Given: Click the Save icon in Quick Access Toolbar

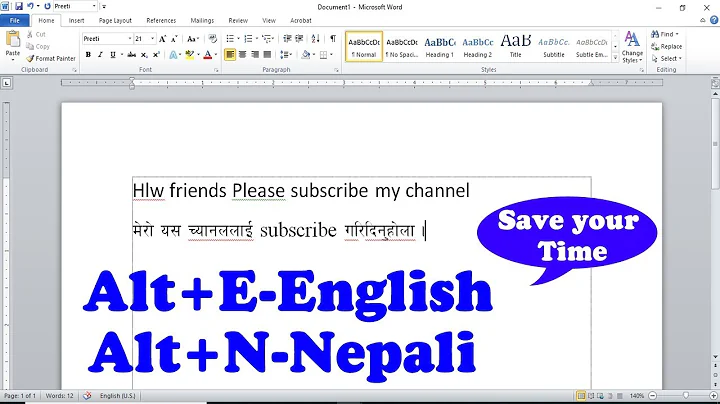Looking at the screenshot, I should pyautogui.click(x=19, y=6).
